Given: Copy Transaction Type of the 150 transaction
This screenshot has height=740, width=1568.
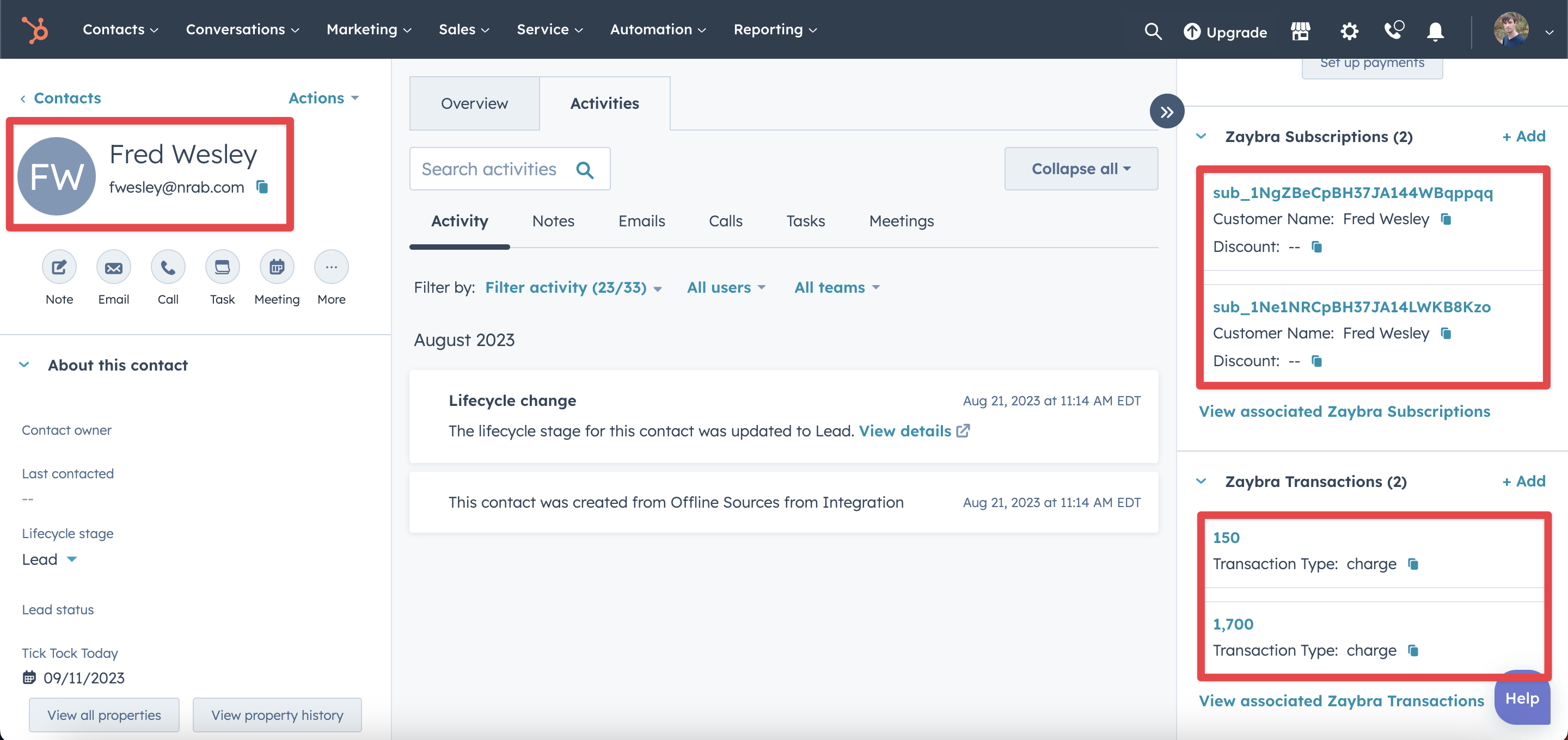Looking at the screenshot, I should [x=1413, y=564].
